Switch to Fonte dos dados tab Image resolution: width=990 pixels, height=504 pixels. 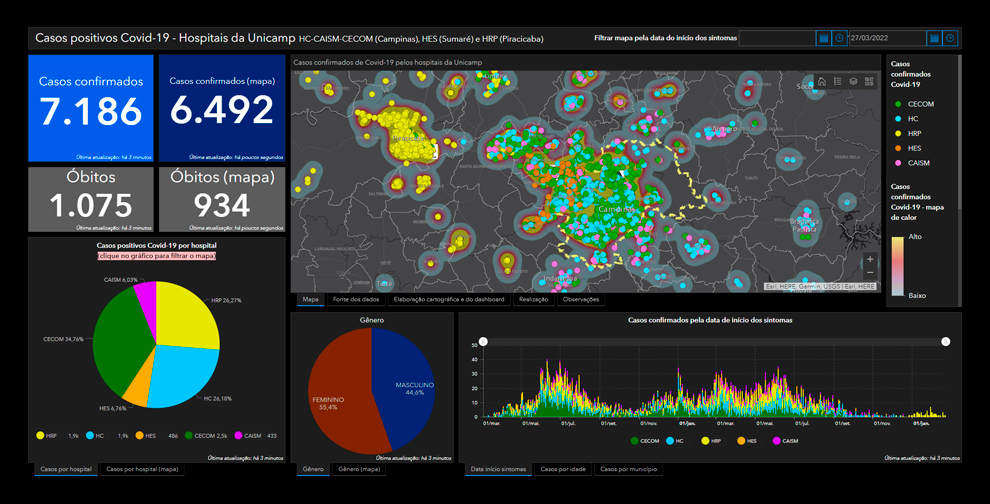356,299
